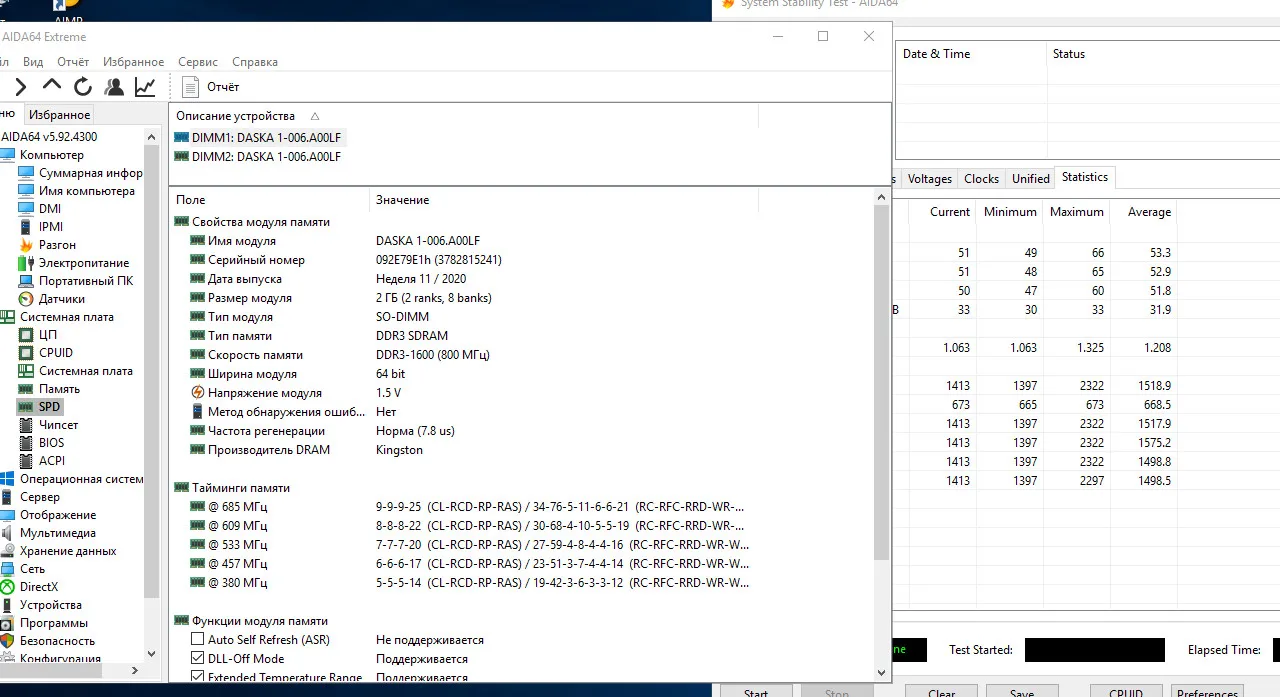Toggle Auto Self Refresh (ASR) checkbox

[x=197, y=640]
